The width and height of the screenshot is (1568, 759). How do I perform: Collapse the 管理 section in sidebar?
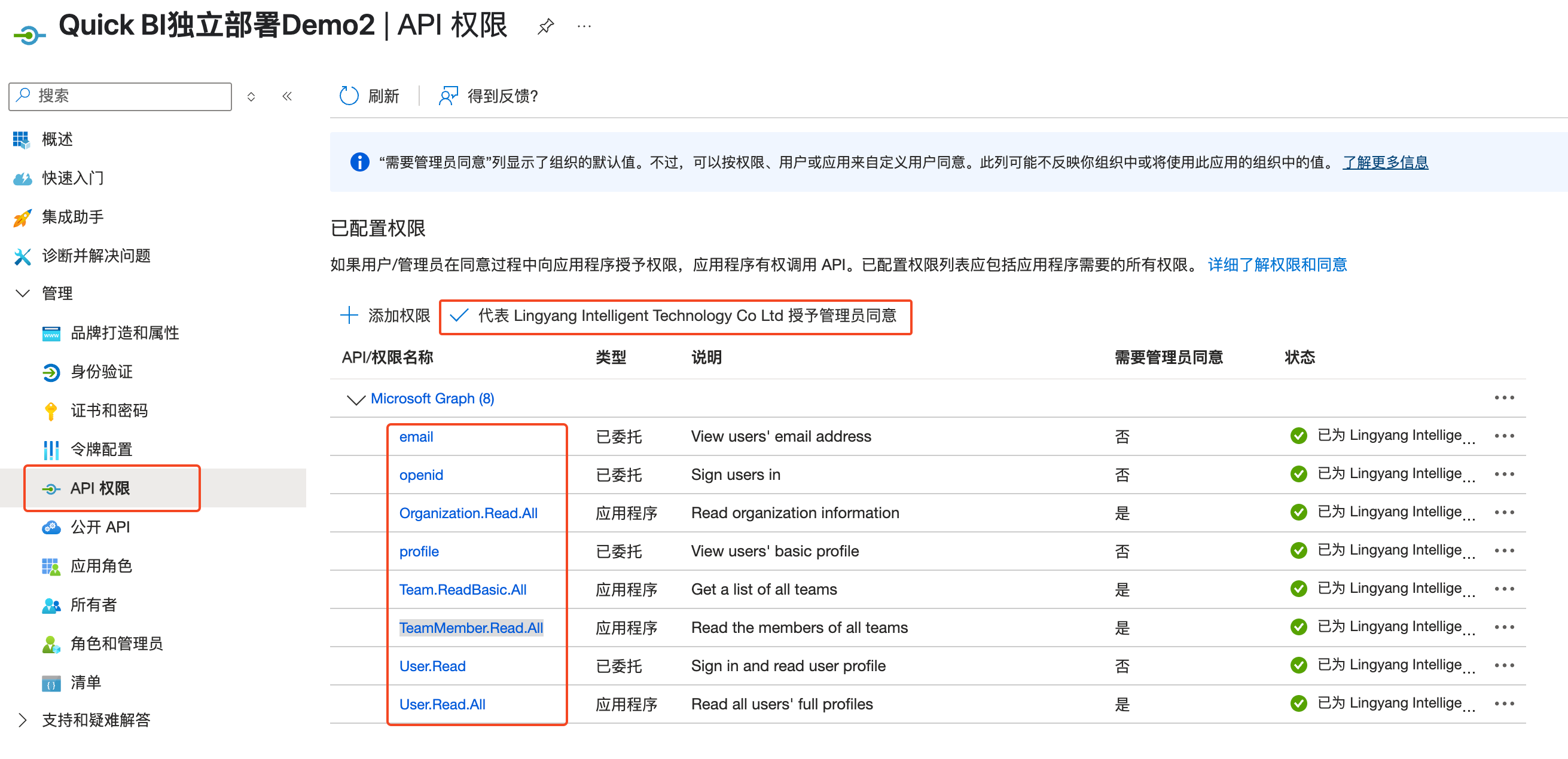point(22,294)
